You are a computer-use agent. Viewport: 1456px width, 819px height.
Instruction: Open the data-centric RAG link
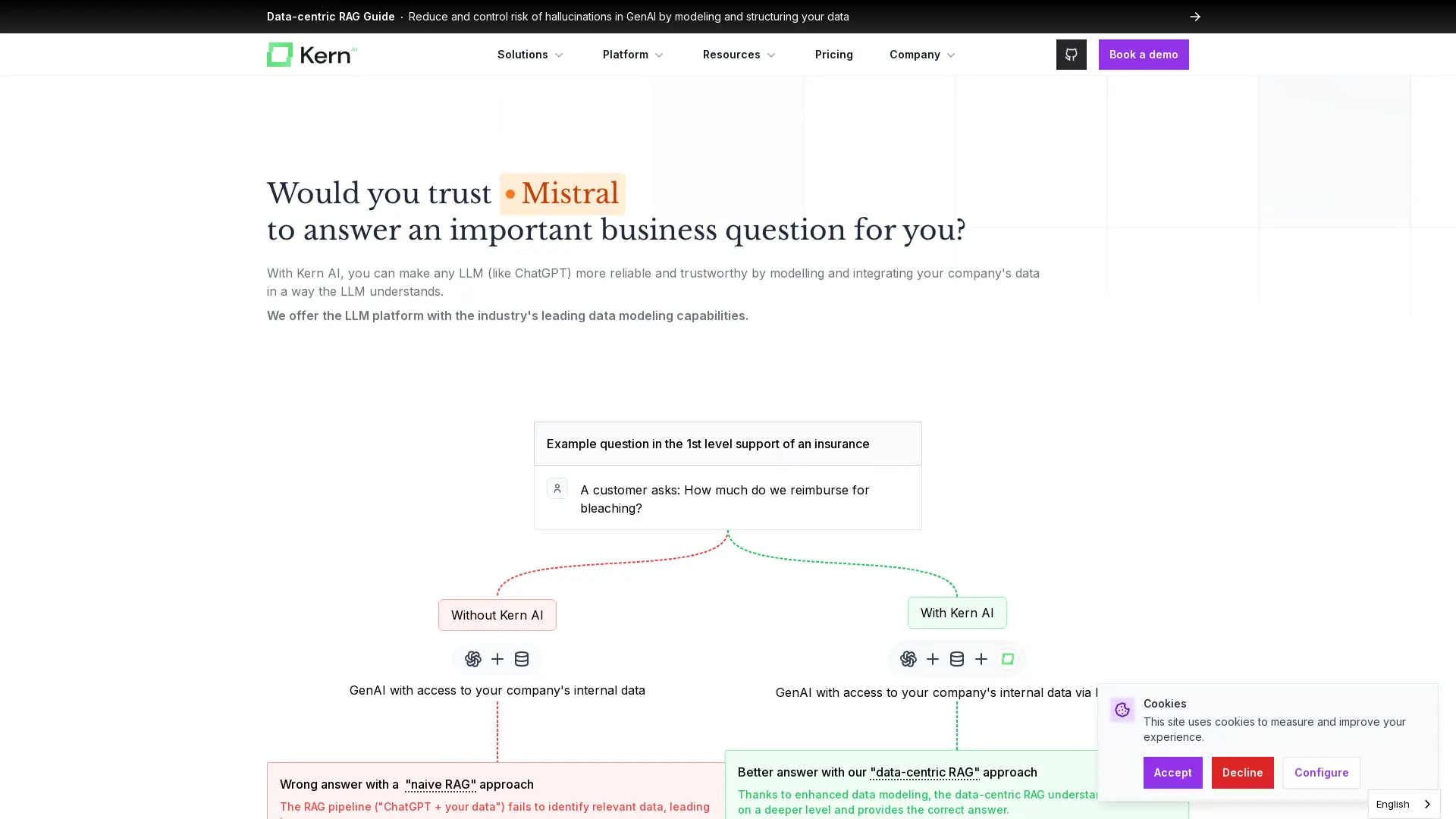pyautogui.click(x=924, y=772)
